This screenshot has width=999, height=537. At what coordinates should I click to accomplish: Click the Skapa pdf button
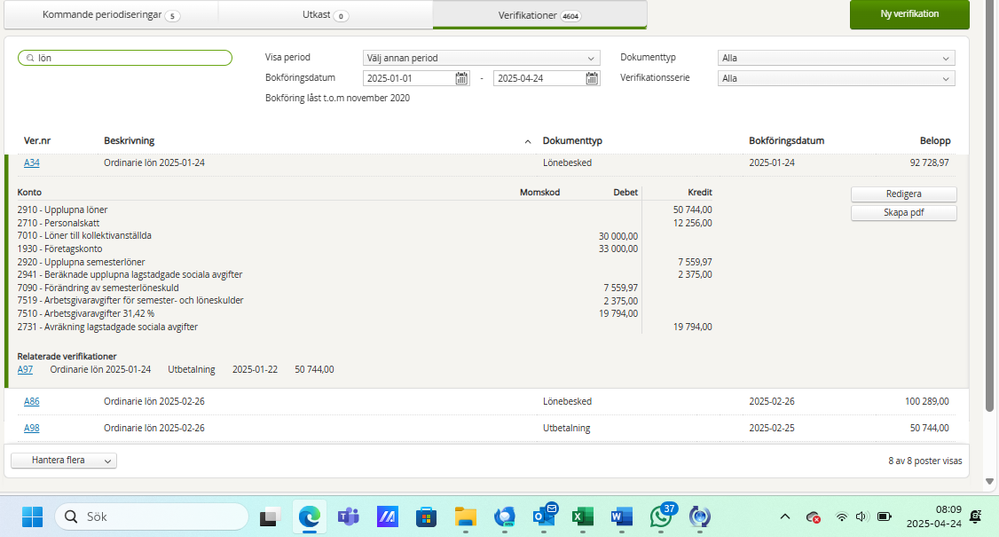click(903, 213)
